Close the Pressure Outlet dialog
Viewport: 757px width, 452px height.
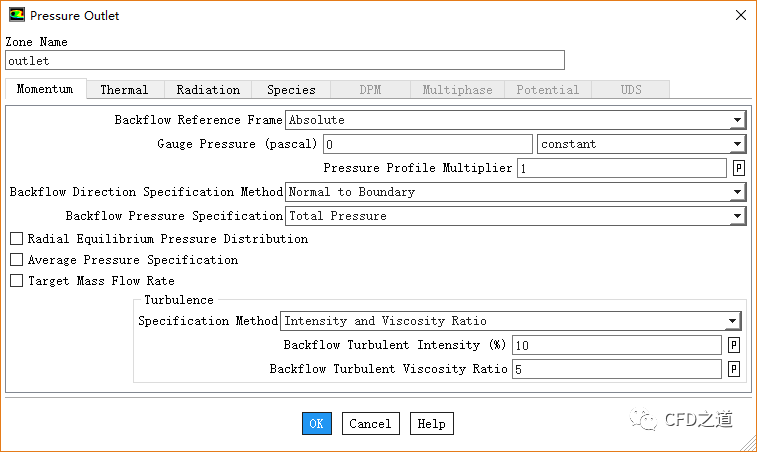click(740, 15)
